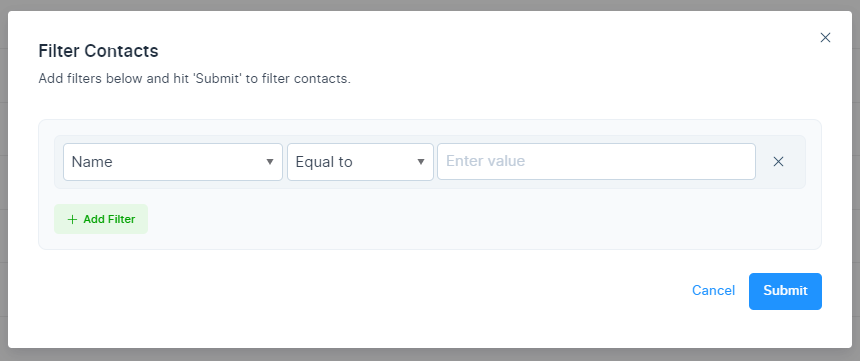This screenshot has width=860, height=361.
Task: Open the Equal to operator selector
Action: [x=360, y=162]
